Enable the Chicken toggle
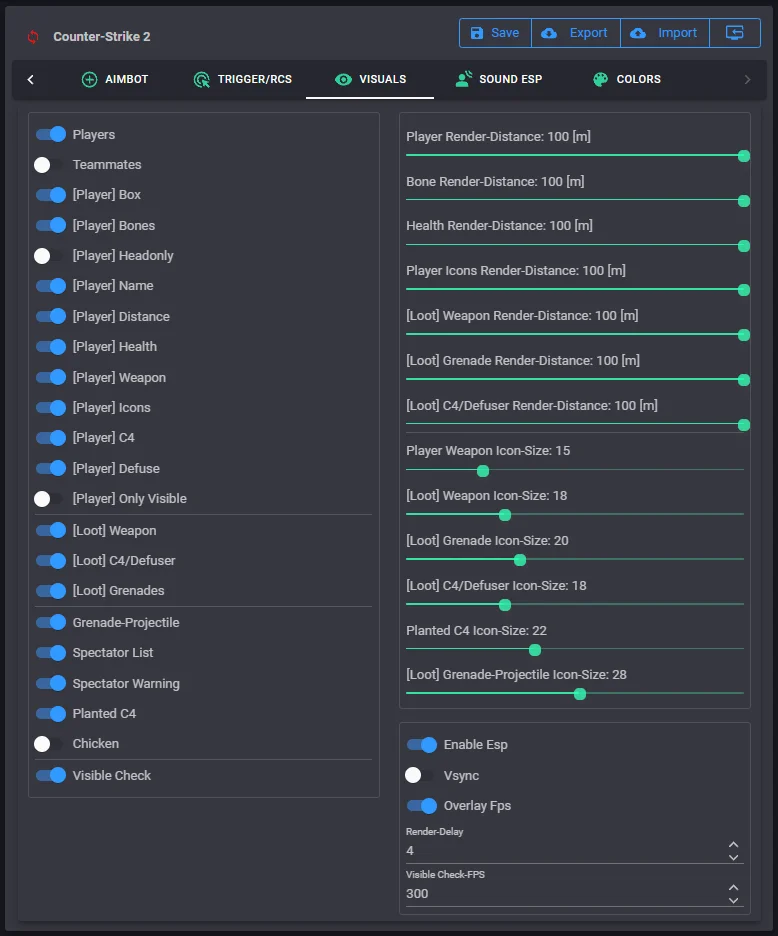This screenshot has width=778, height=936. pyautogui.click(x=49, y=744)
